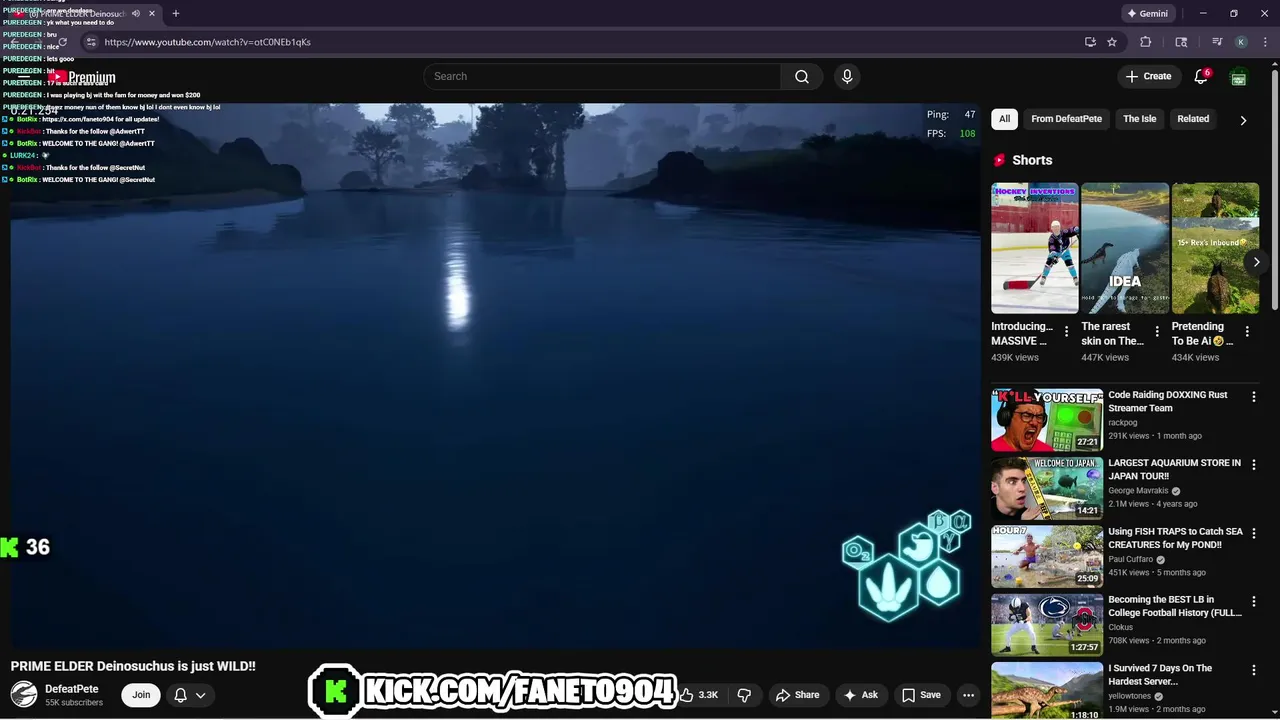This screenshot has height=720, width=1280.
Task: Open the 27:21 Code Raiding video thumbnail
Action: [x=1047, y=420]
